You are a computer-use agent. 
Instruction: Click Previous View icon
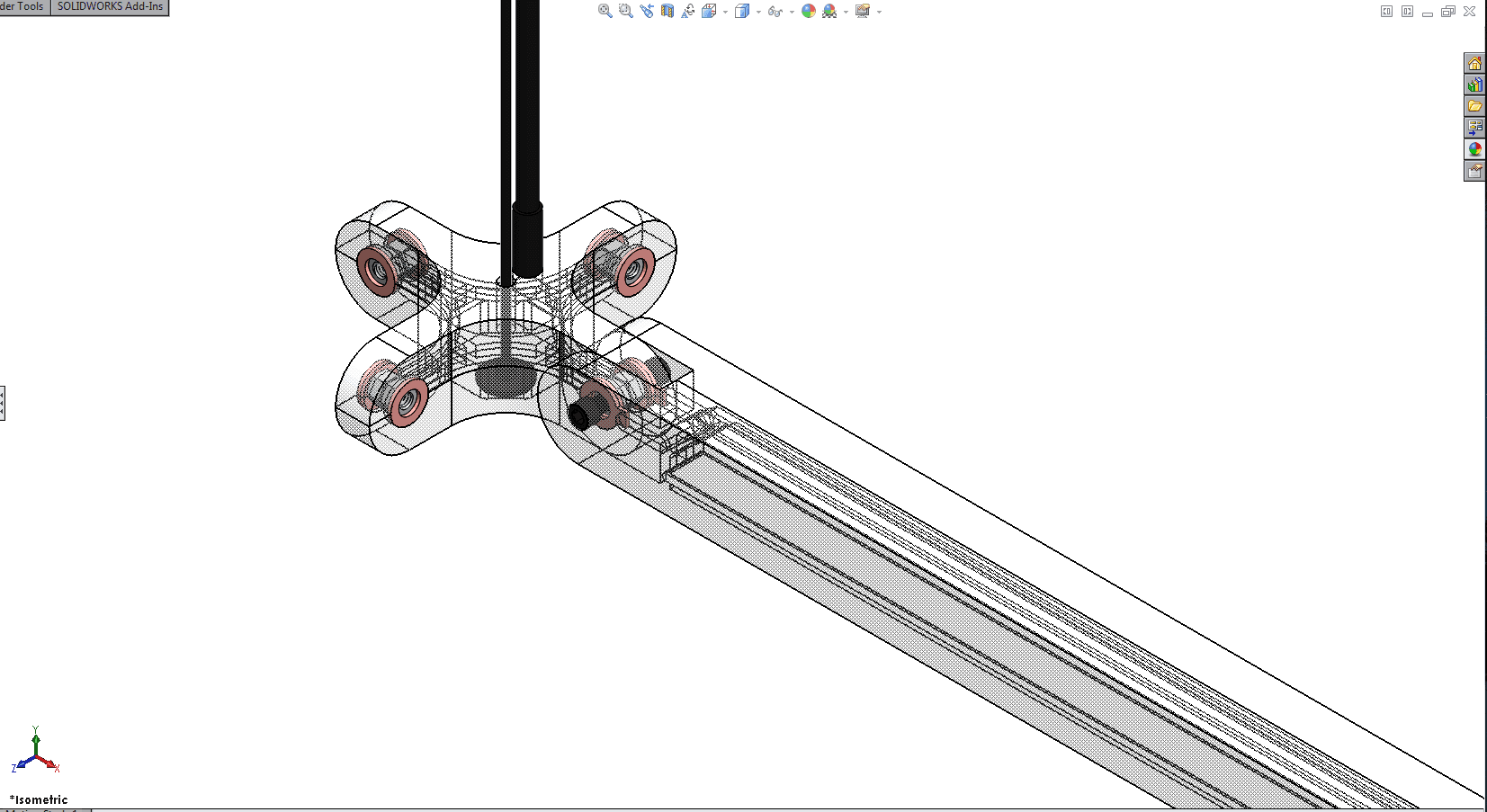point(647,11)
